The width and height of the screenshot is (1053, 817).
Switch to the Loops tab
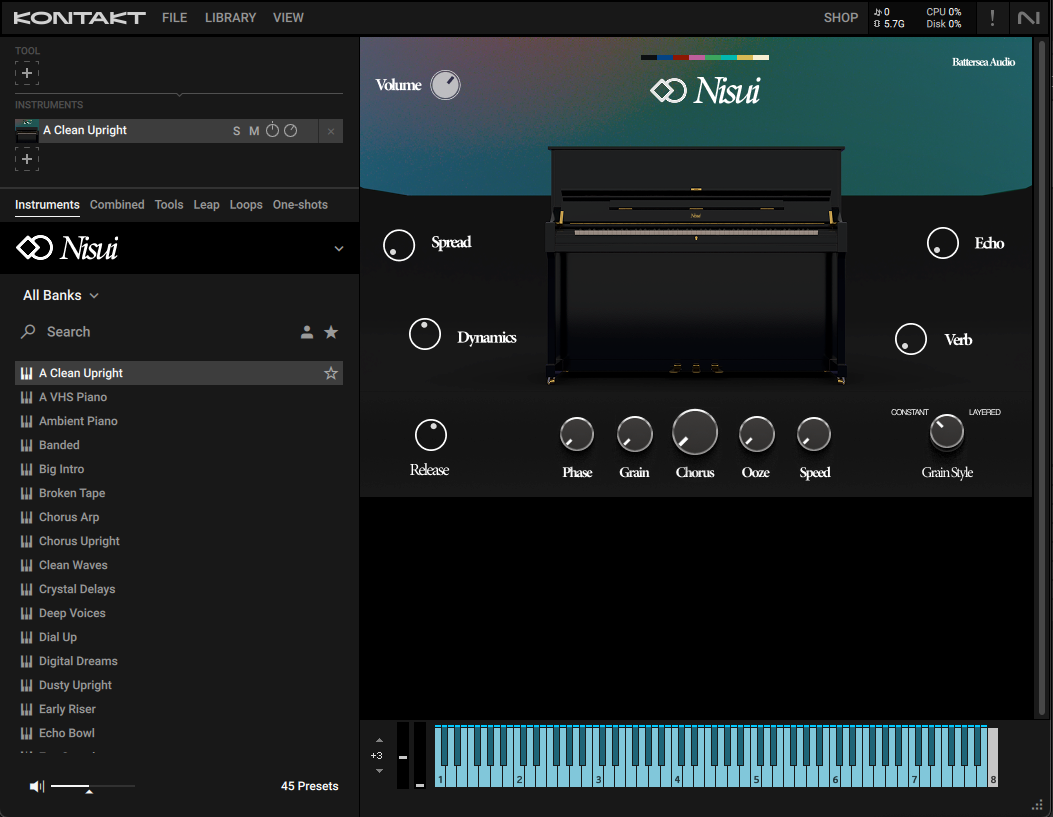click(x=246, y=204)
